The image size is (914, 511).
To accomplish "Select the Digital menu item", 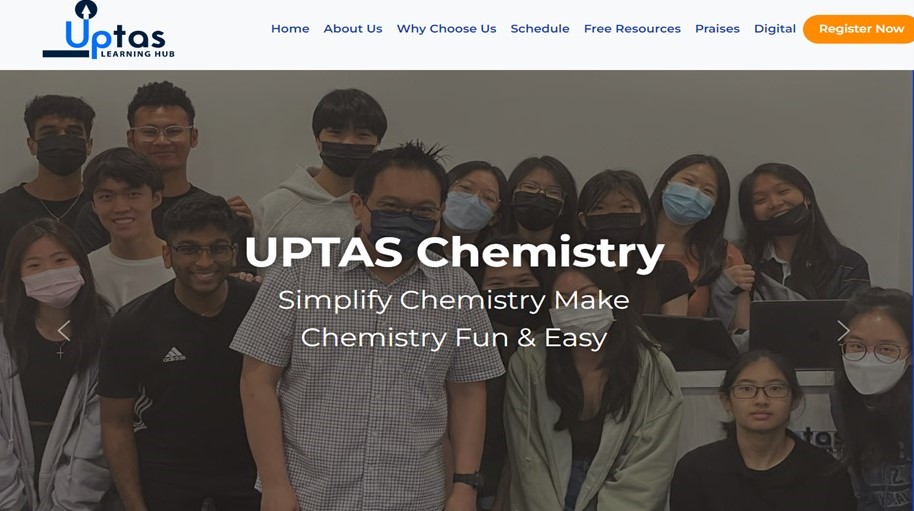I will [x=775, y=29].
